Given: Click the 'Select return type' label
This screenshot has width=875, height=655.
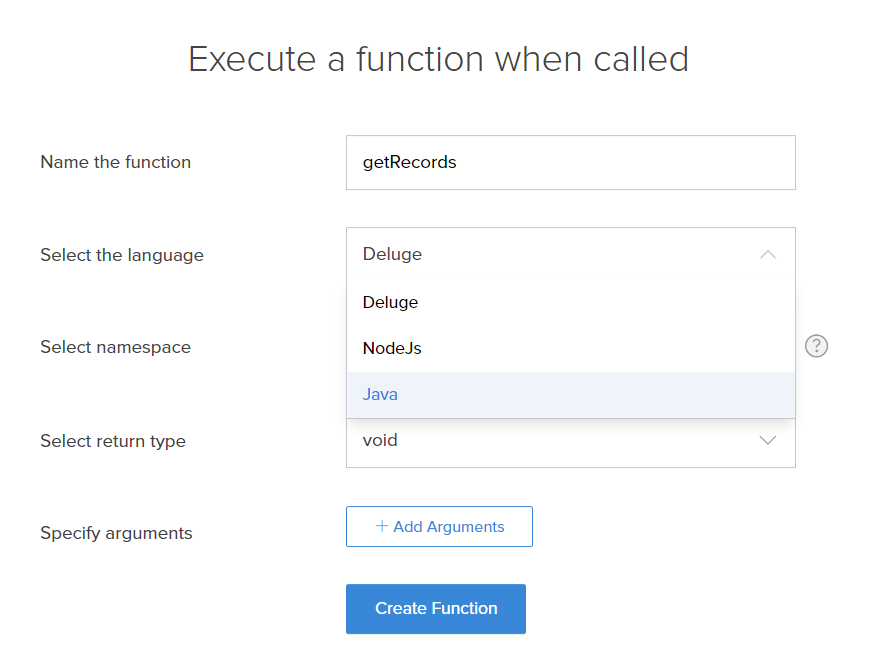Looking at the screenshot, I should (113, 441).
